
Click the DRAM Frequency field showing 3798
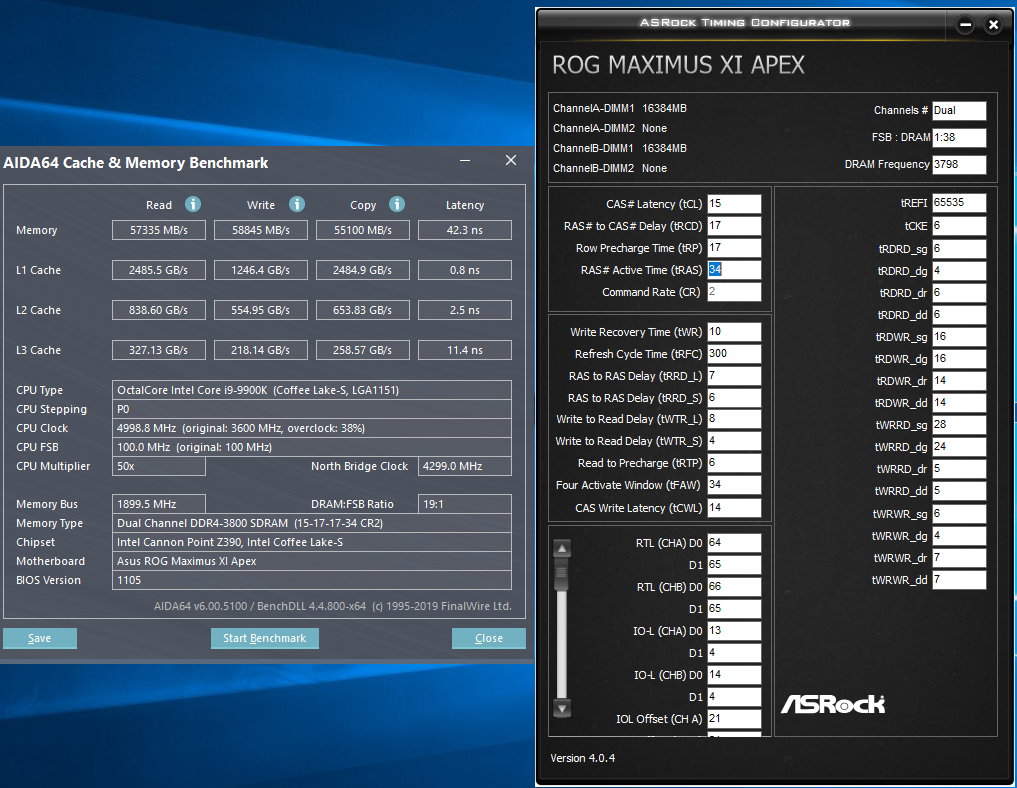click(959, 165)
